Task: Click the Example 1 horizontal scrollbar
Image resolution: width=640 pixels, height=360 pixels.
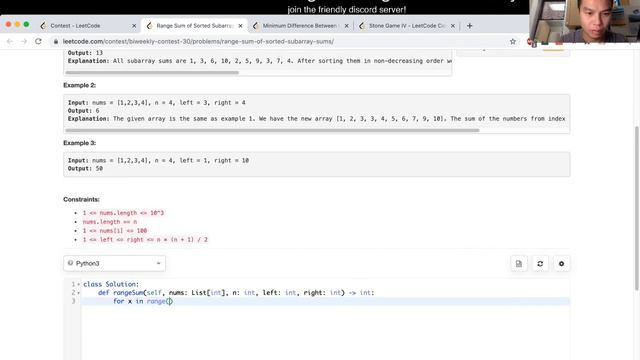Action: [152, 73]
